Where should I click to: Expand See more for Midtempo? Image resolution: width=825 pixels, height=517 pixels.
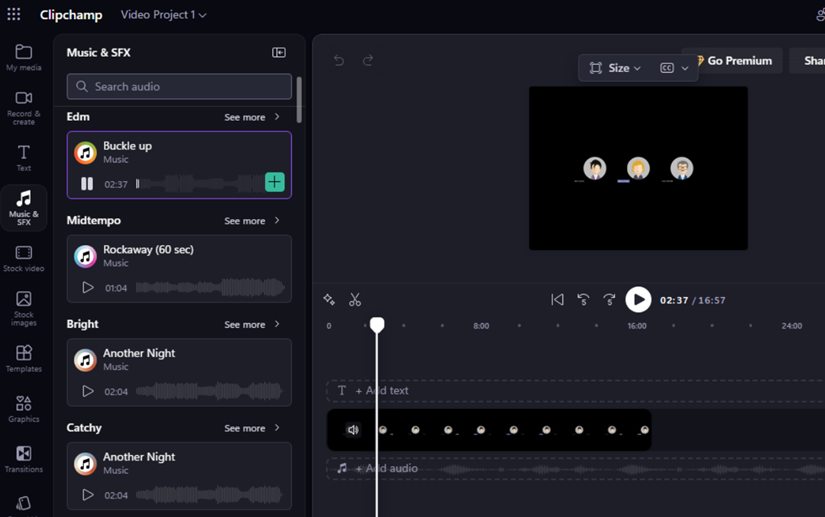[x=251, y=220]
